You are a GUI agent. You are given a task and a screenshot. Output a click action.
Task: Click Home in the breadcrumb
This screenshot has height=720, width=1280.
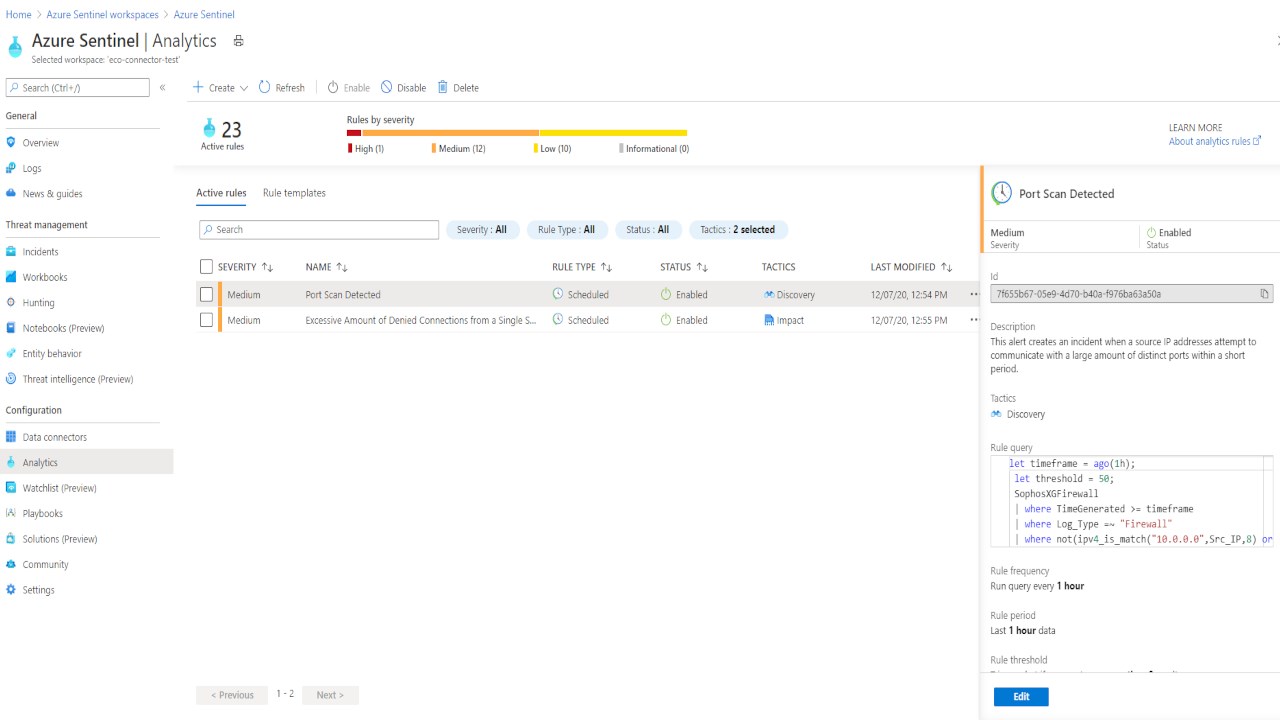coord(18,15)
